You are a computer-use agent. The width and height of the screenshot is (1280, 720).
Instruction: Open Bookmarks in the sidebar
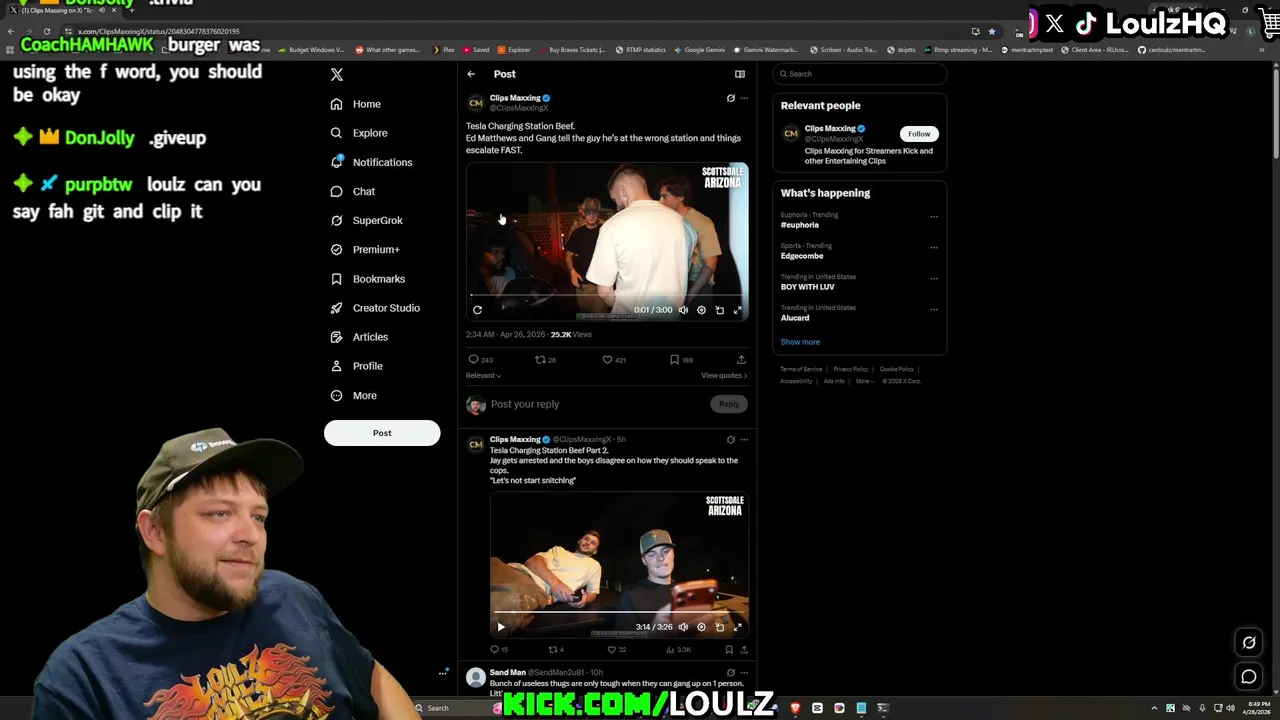367,279
